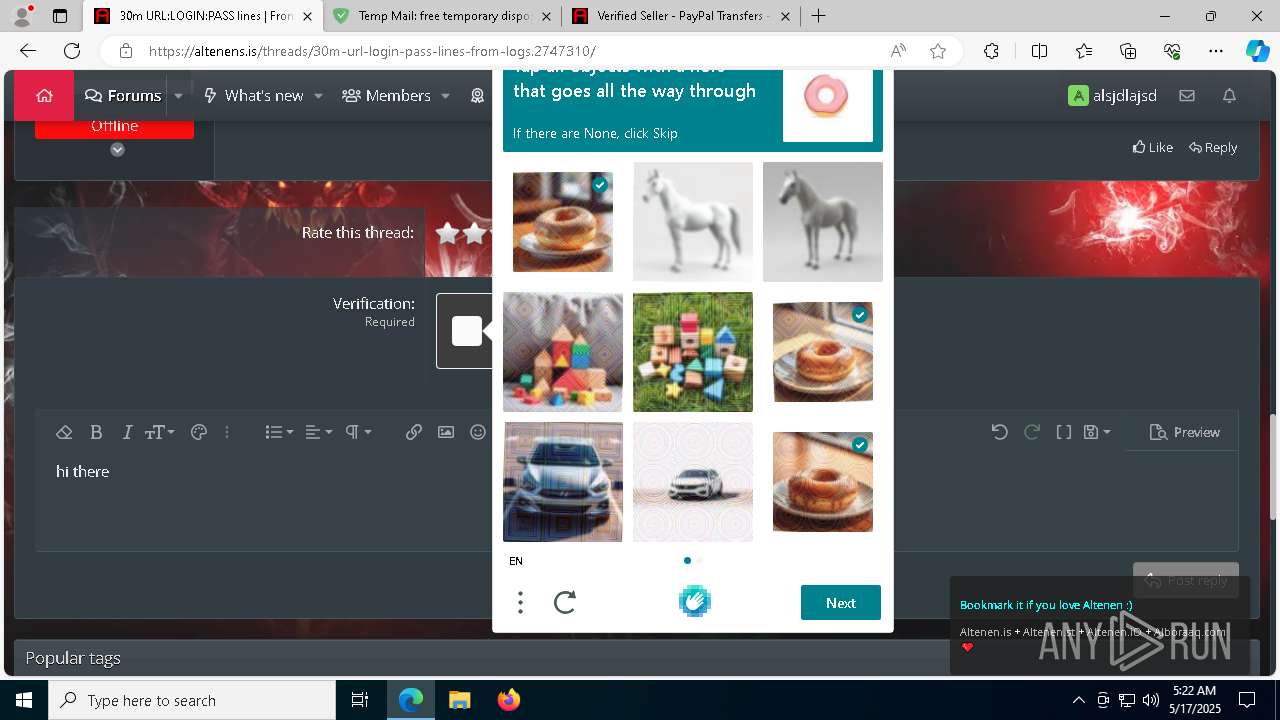The height and width of the screenshot is (720, 1280).
Task: Expand the user info chevron under Offline
Action: coord(117,150)
